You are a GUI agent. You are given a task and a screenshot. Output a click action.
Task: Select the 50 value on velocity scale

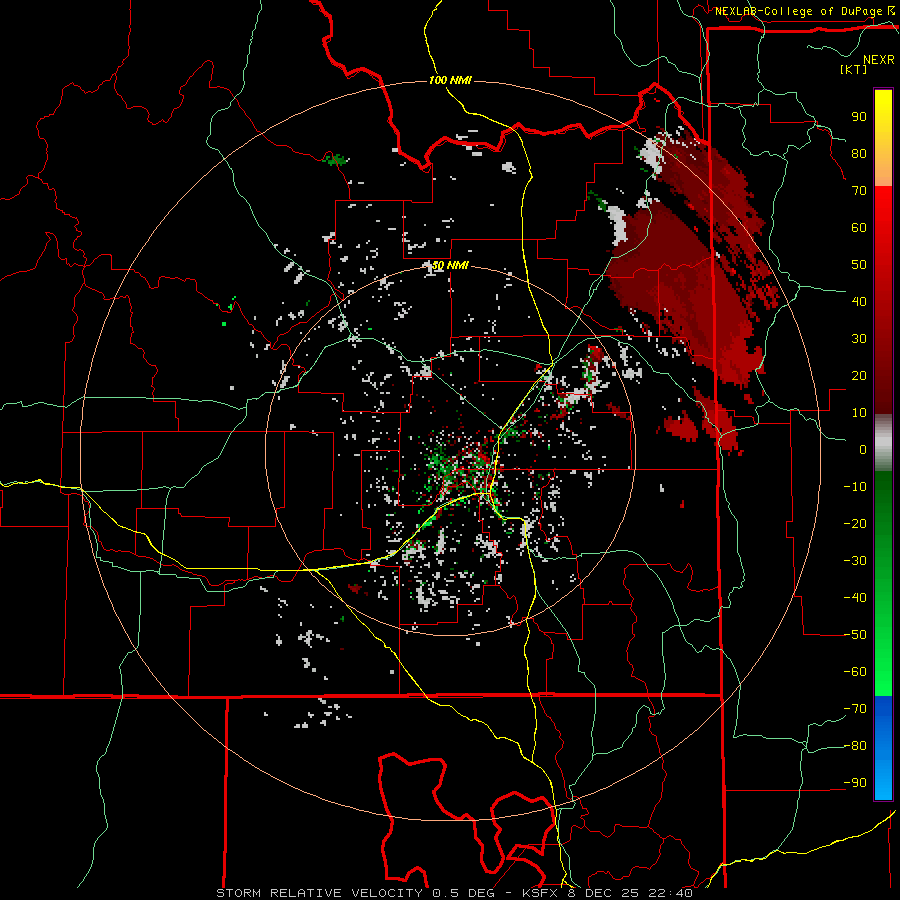pos(859,265)
